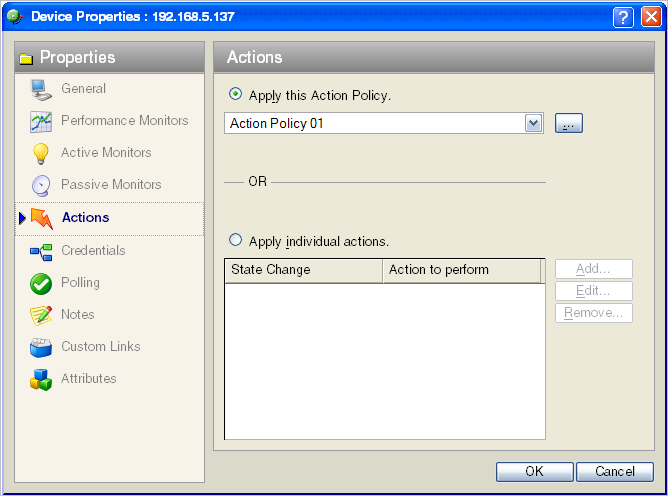Click the title bar application icon
Image resolution: width=668 pixels, height=496 pixels.
14,17
